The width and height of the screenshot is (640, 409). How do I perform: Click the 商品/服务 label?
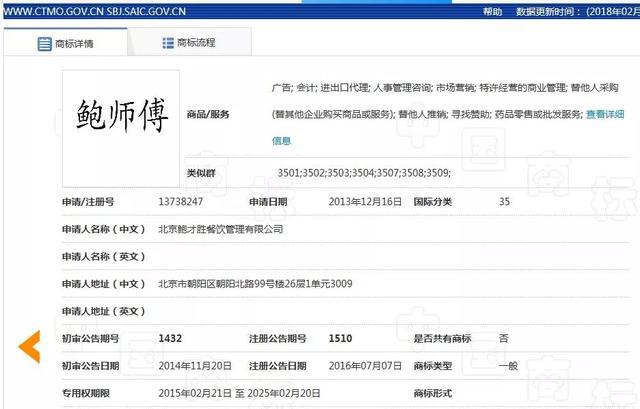208,114
